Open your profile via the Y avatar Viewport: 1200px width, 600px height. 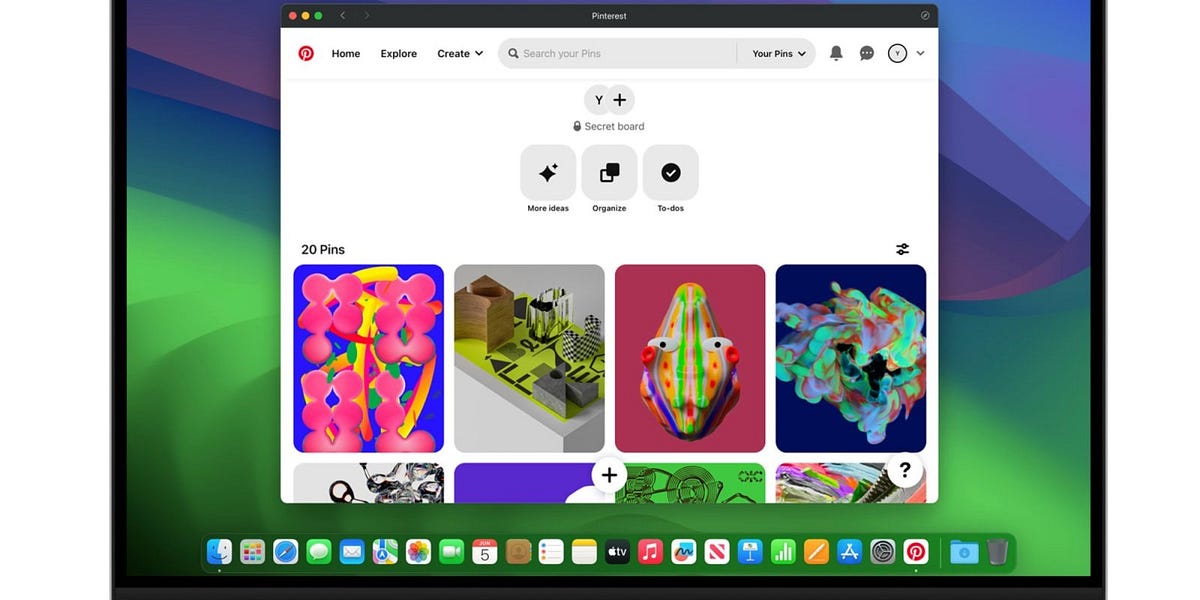pyautogui.click(x=897, y=53)
